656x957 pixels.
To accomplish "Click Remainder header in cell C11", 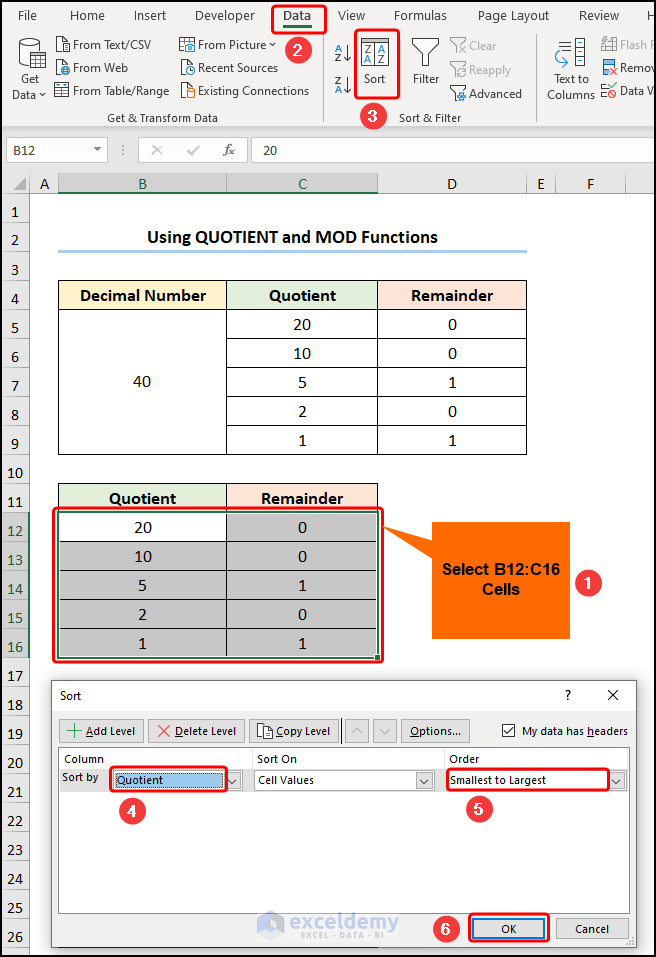I will 302,498.
